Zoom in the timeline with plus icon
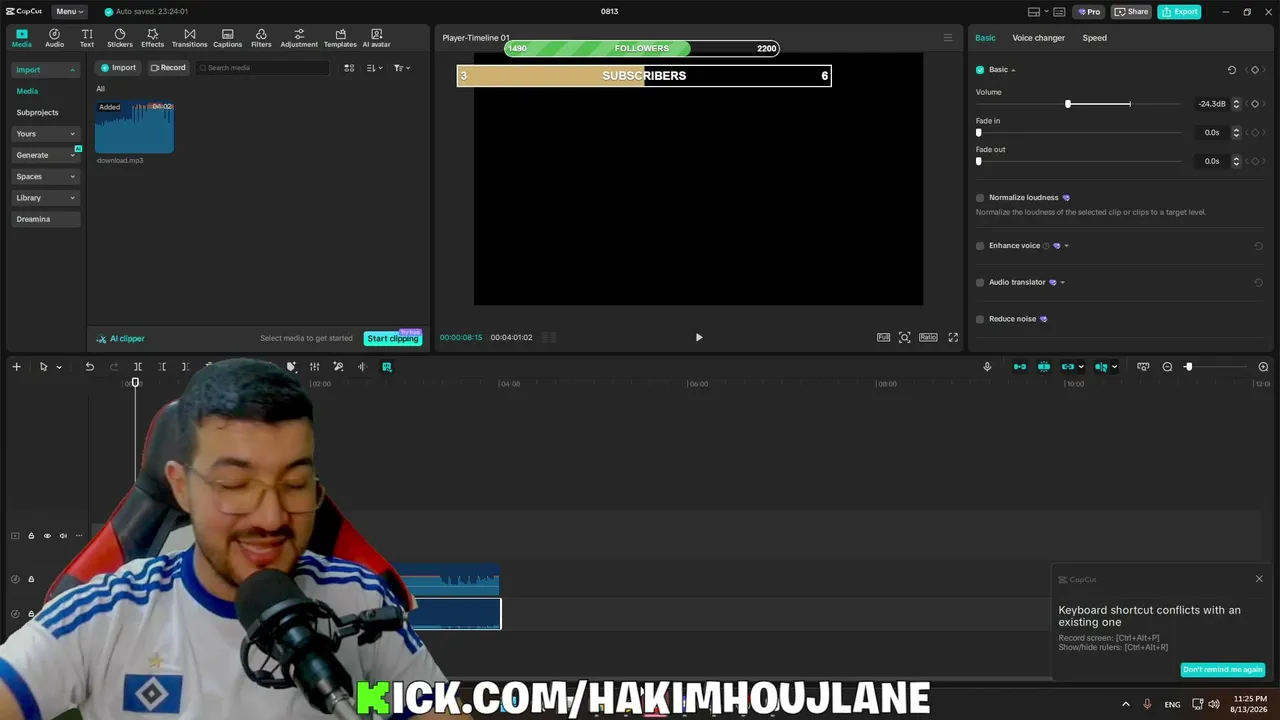Image resolution: width=1280 pixels, height=720 pixels. point(1263,367)
